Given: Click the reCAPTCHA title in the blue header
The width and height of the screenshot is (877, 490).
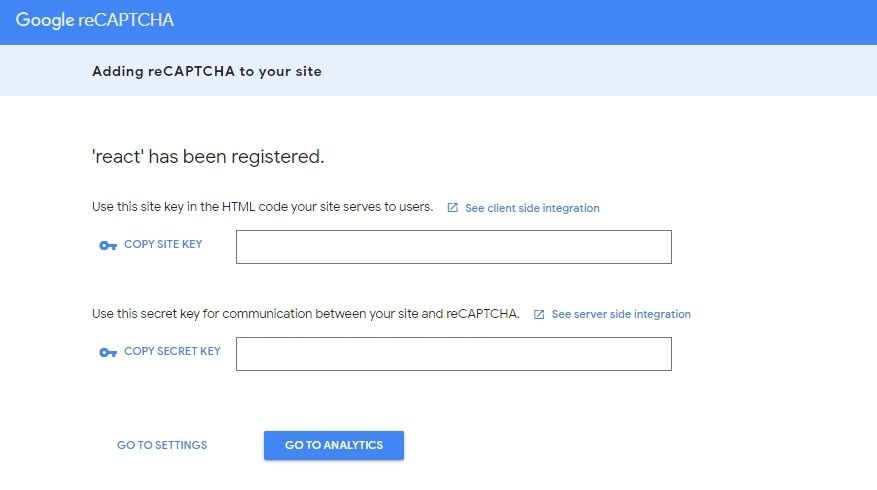Looking at the screenshot, I should tap(126, 20).
